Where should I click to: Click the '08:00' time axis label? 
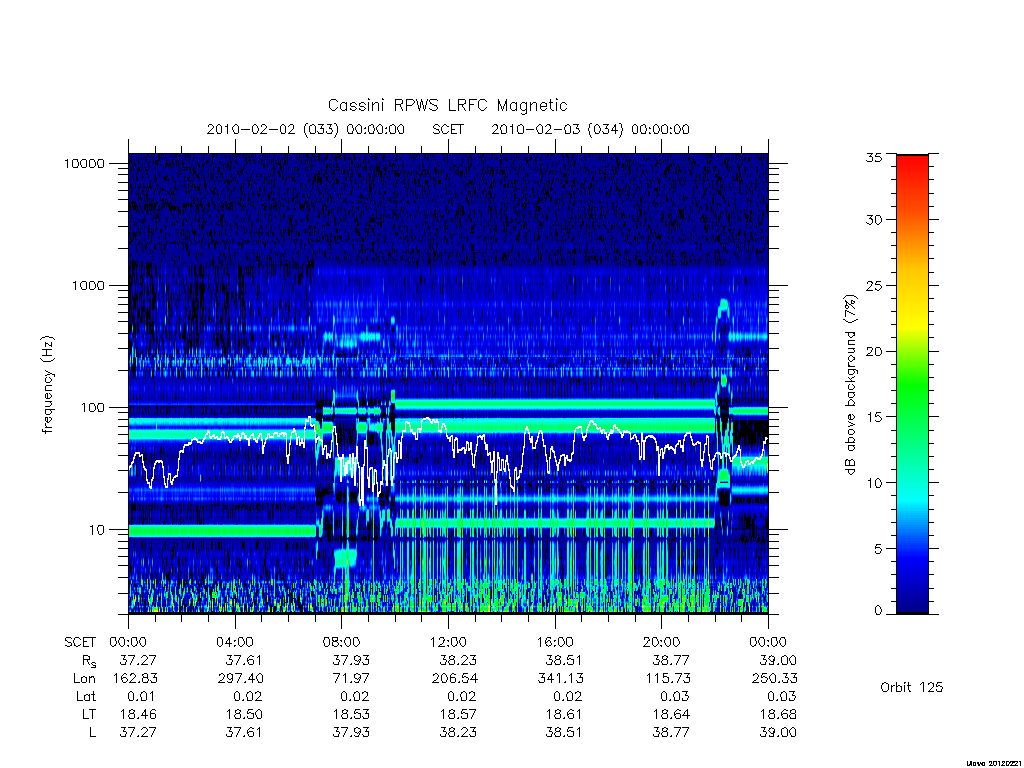pos(341,642)
